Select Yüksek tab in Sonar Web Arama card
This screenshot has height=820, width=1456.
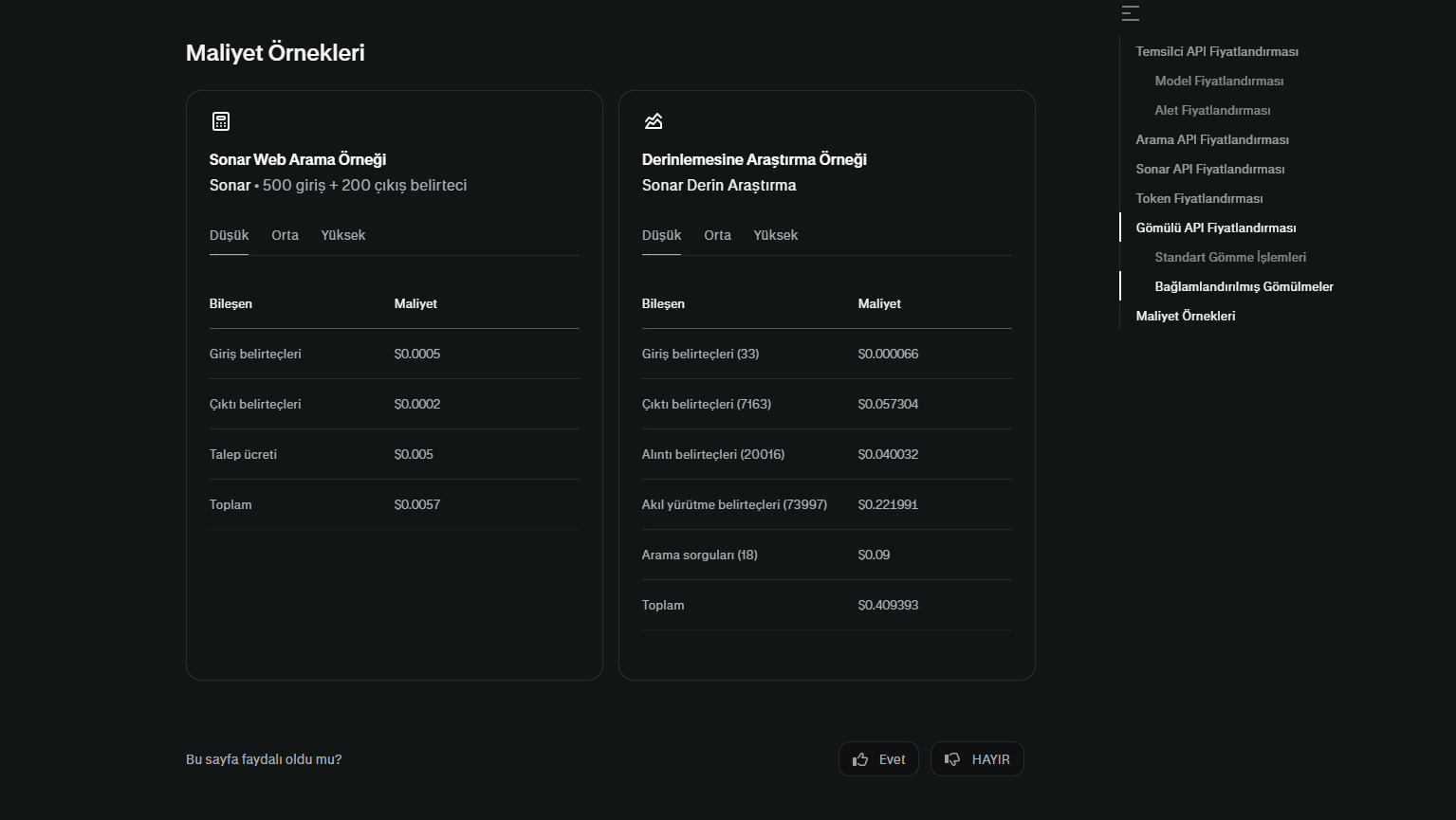pyautogui.click(x=343, y=235)
